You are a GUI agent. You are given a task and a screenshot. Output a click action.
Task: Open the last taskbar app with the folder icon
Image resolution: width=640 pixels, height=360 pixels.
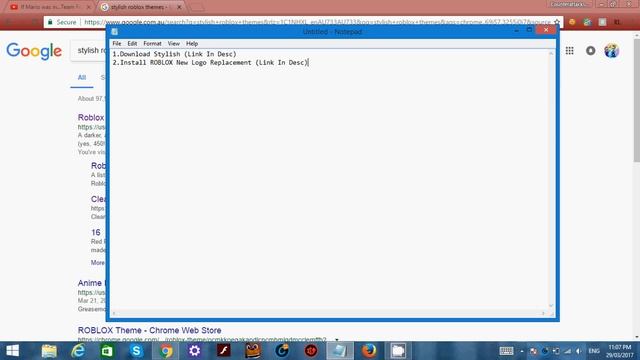[x=398, y=351]
